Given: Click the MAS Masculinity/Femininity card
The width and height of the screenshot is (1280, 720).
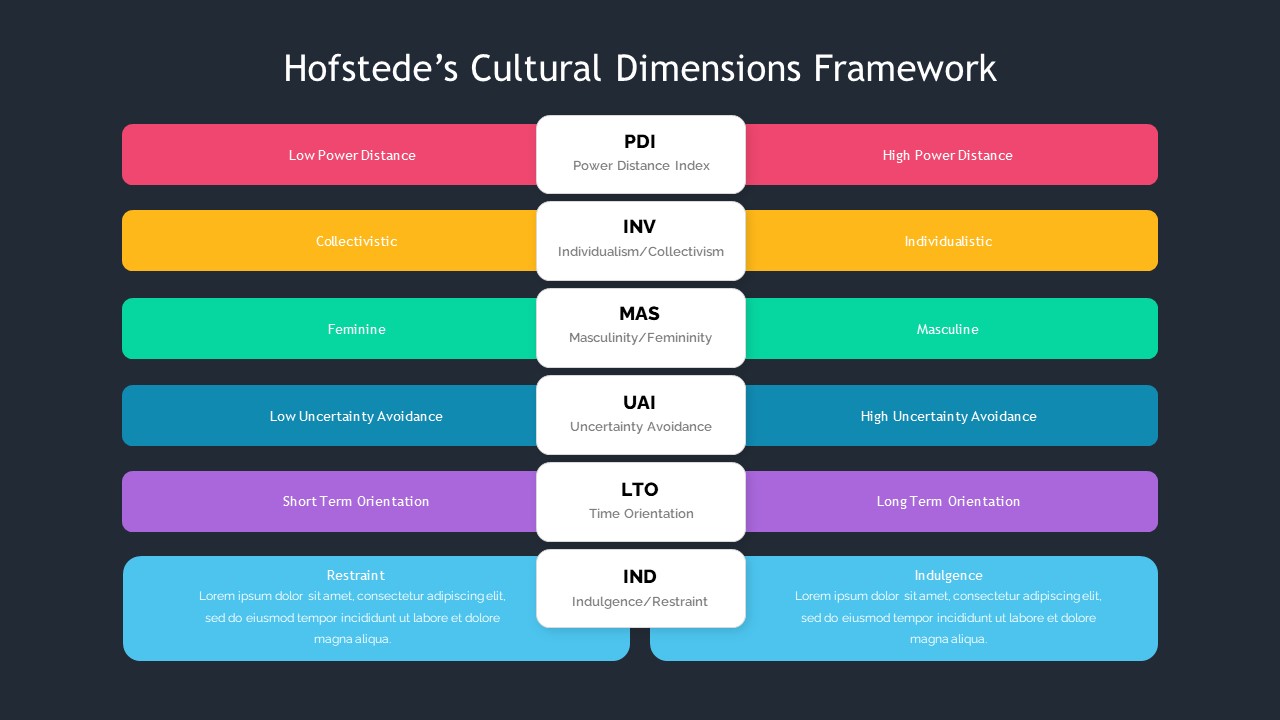Looking at the screenshot, I should click(641, 327).
